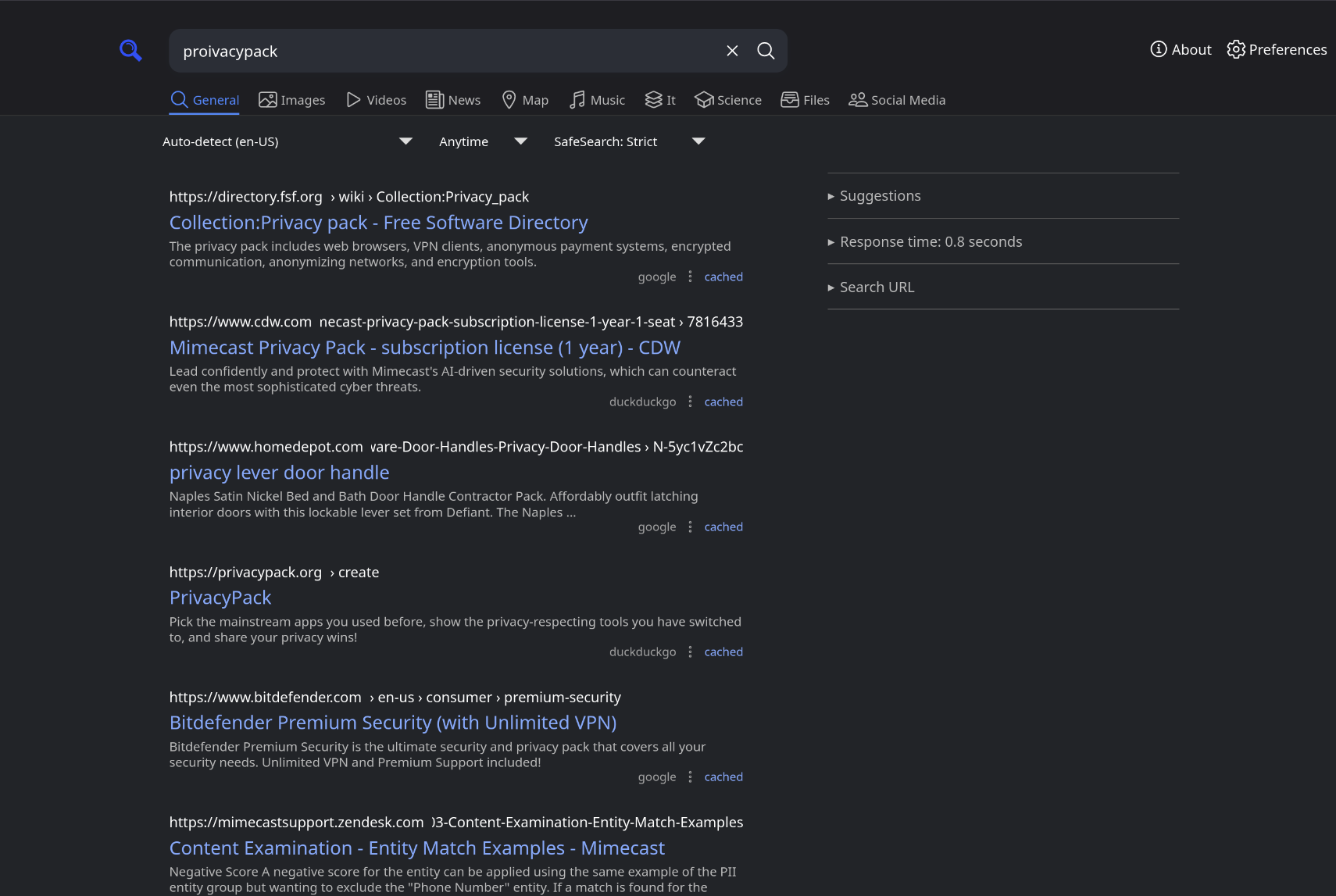Open the Auto-detect (en-US) language dropdown
The width and height of the screenshot is (1336, 896).
(x=288, y=141)
